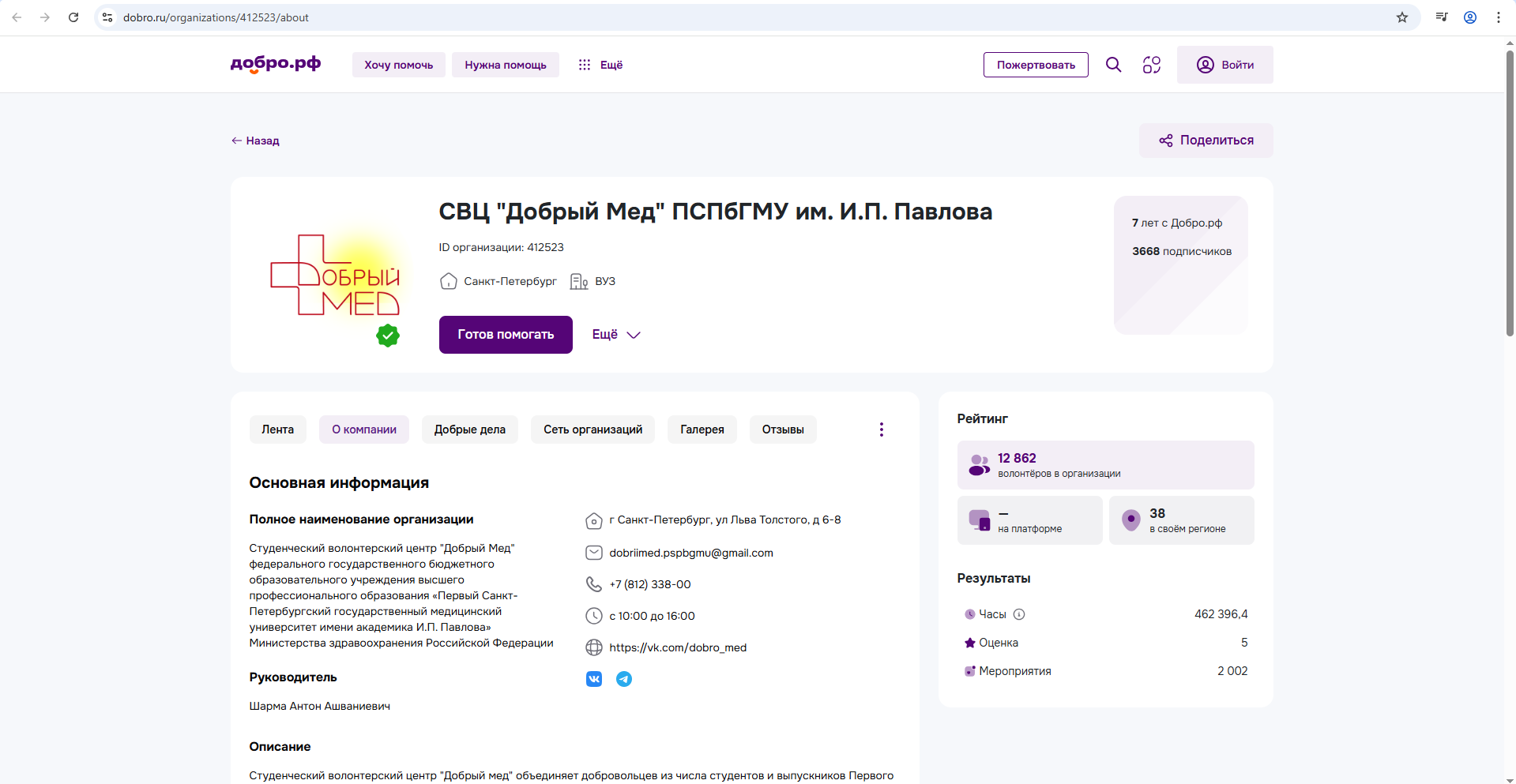The image size is (1516, 784).
Task: Click the на платформе rating card
Action: point(1030,520)
